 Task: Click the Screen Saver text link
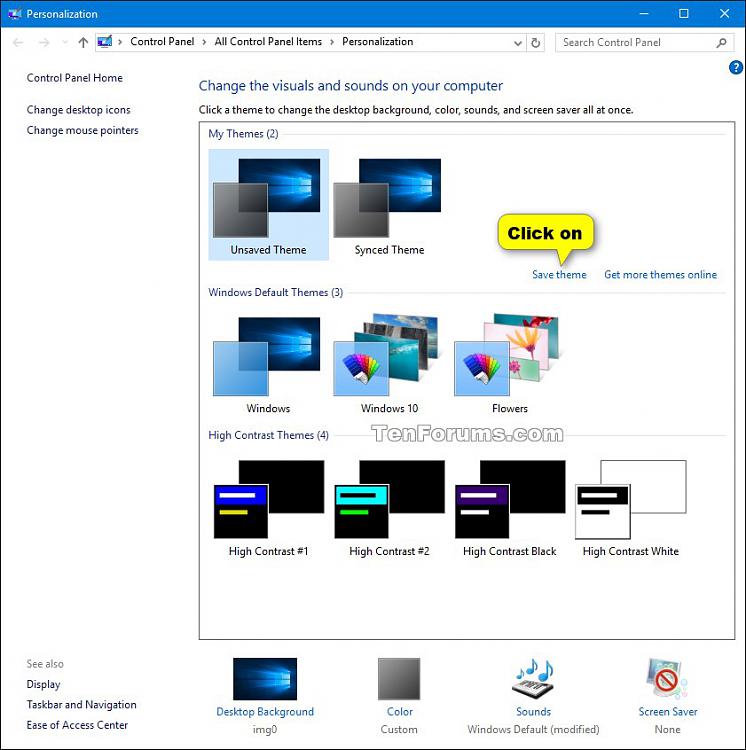pyautogui.click(x=668, y=712)
